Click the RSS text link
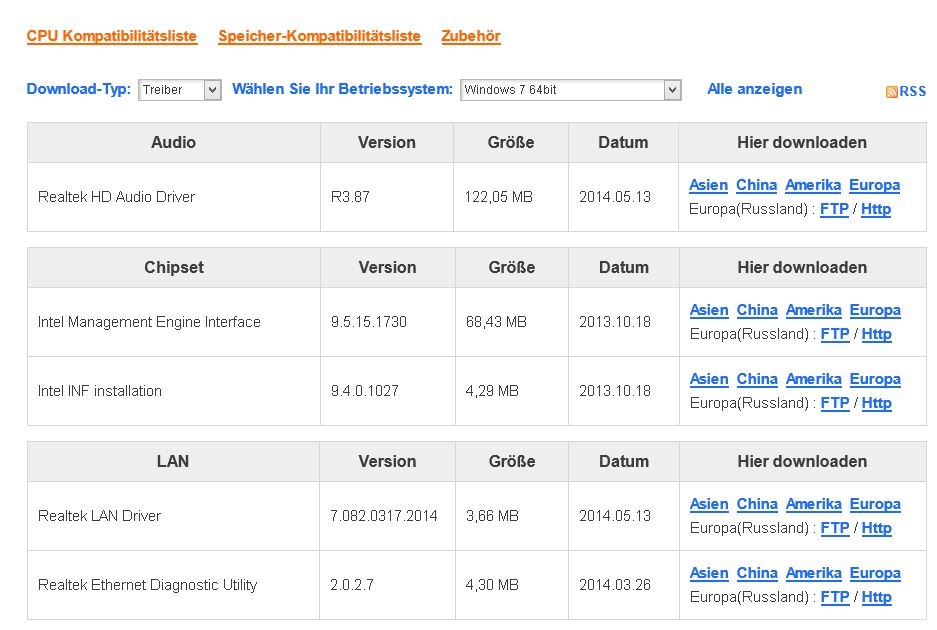This screenshot has width=937, height=630. click(913, 91)
